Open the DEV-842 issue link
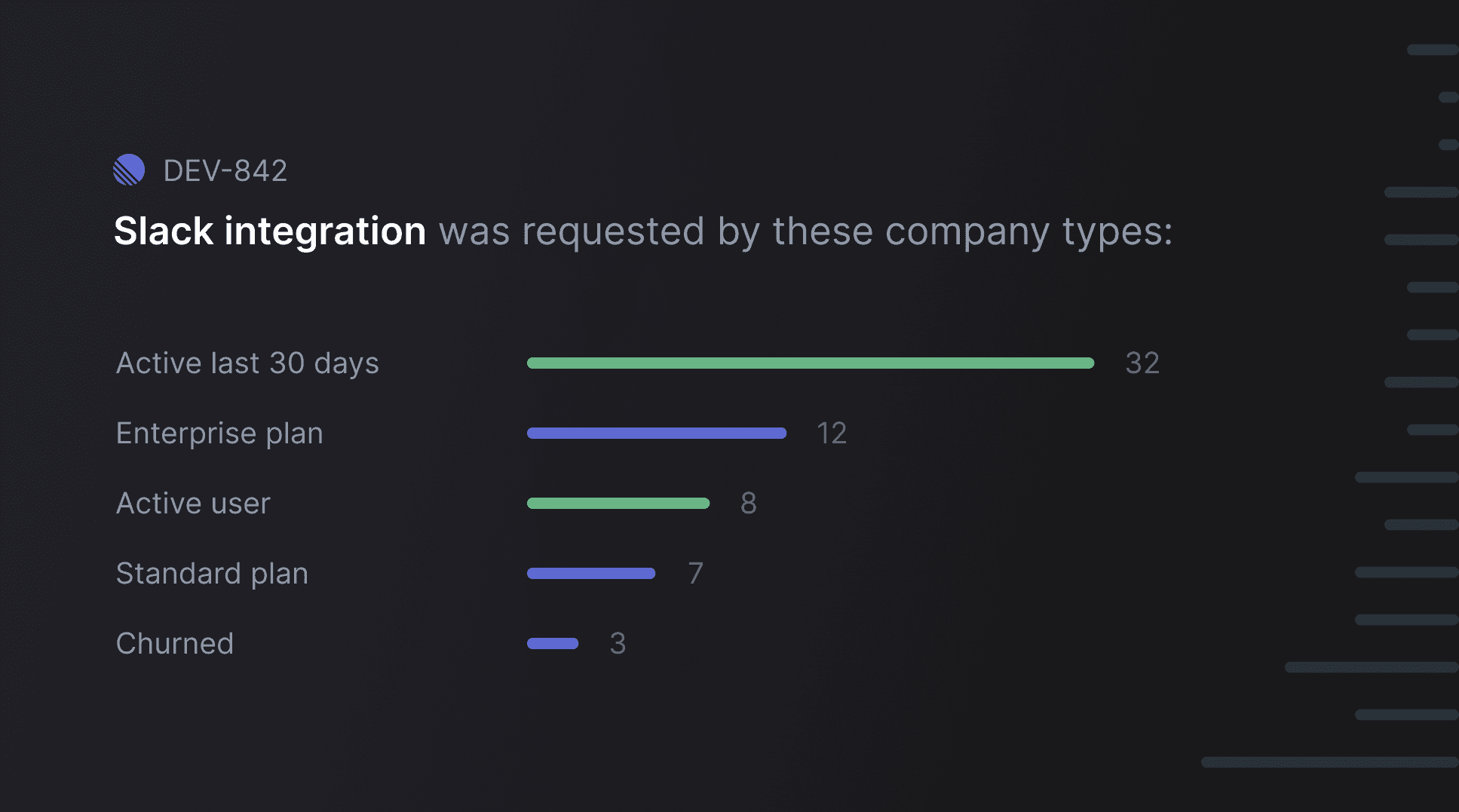The width and height of the screenshot is (1459, 812). (x=225, y=171)
